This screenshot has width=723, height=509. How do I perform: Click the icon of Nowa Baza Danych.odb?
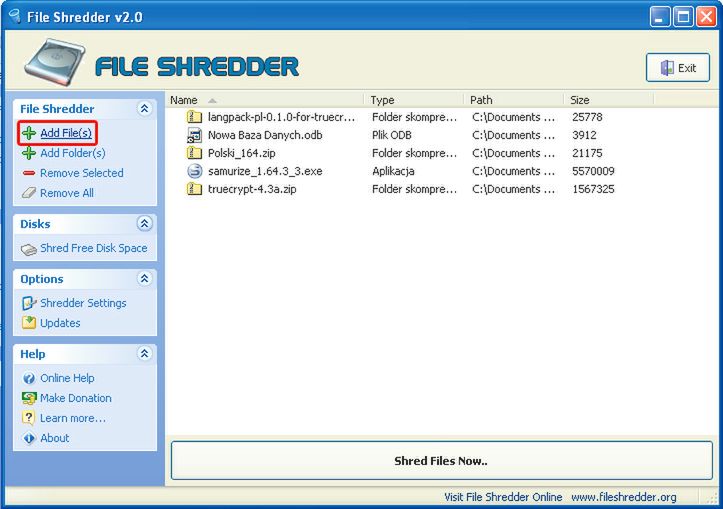coord(194,135)
